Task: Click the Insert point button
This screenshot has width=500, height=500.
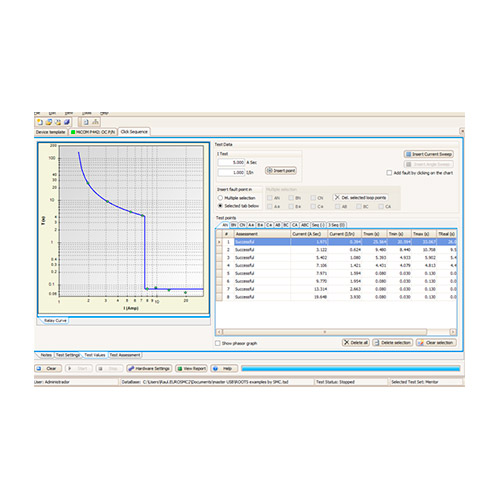Action: pos(281,171)
